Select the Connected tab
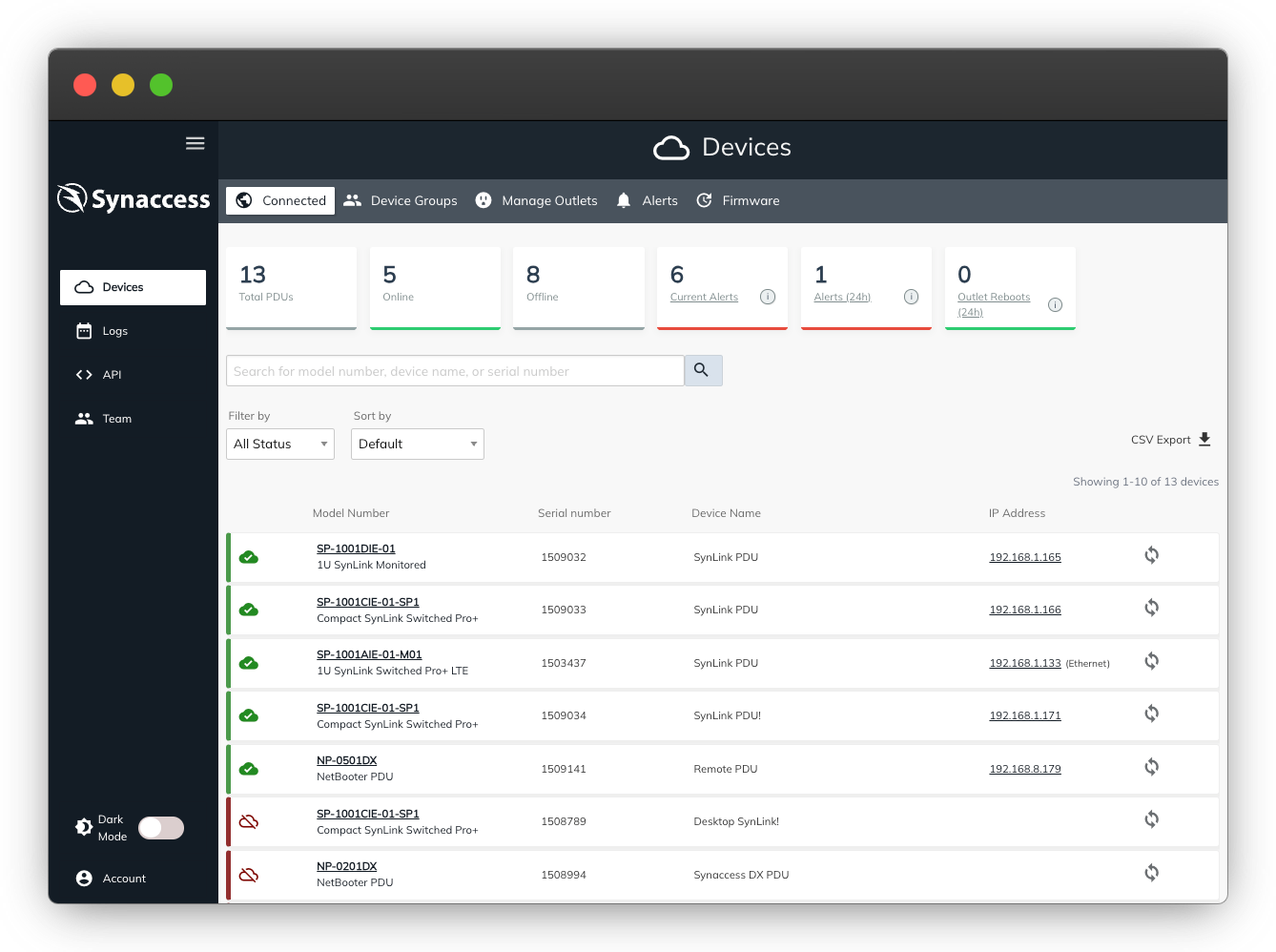 pos(280,200)
